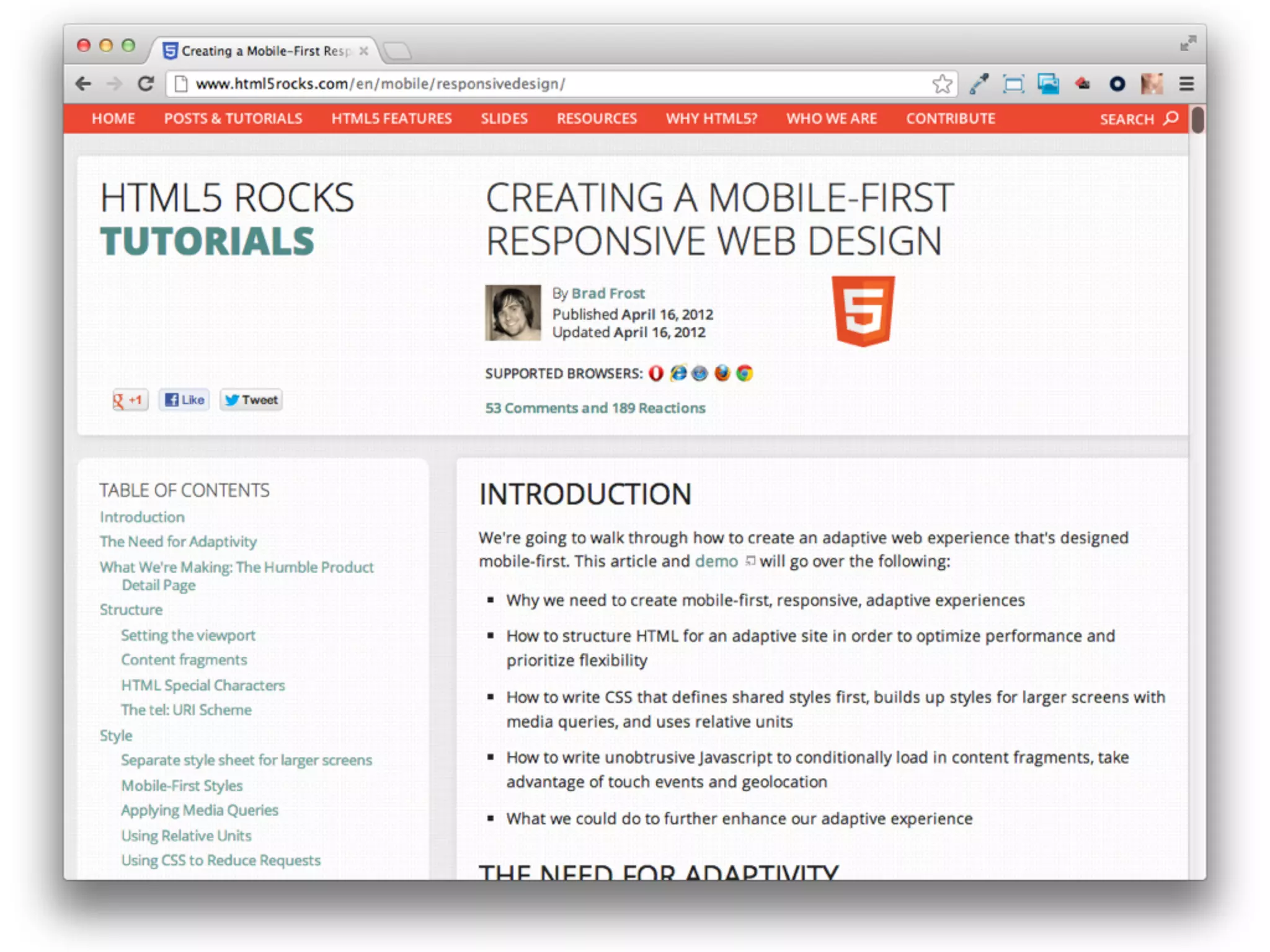Jump to Setting the viewport section
The height and width of the screenshot is (952, 1270).
[188, 635]
